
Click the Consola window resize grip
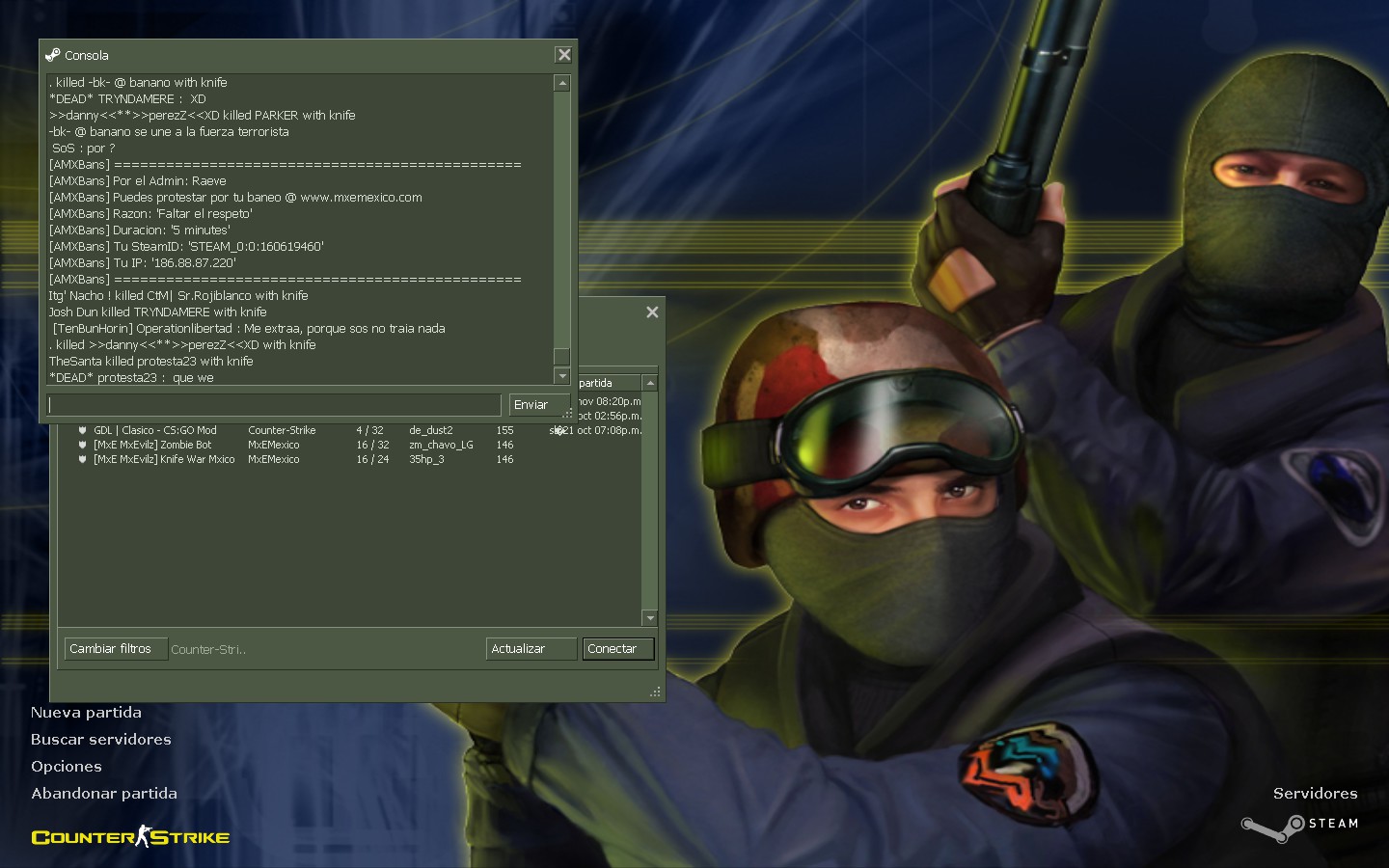[569, 414]
